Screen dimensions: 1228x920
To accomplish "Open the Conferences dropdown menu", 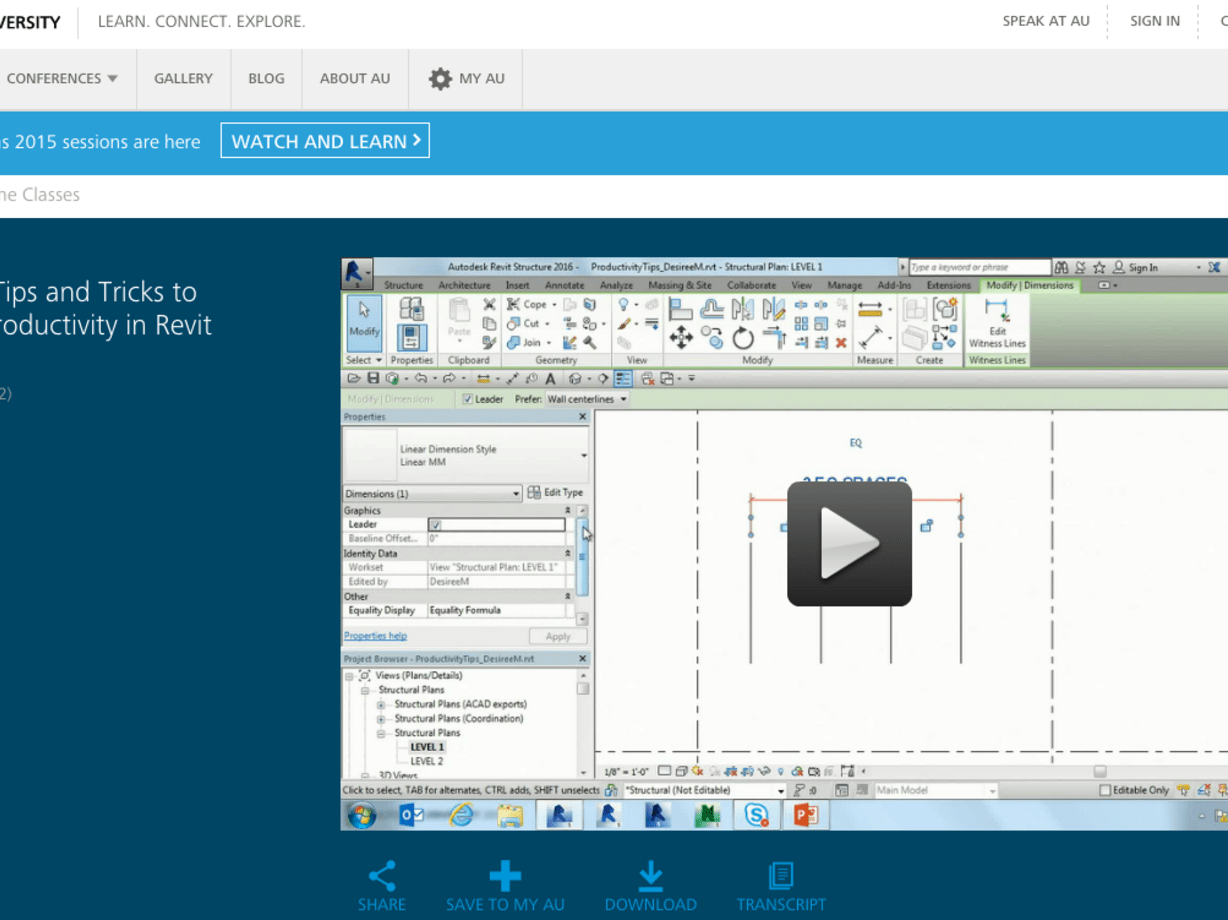I will 62,79.
